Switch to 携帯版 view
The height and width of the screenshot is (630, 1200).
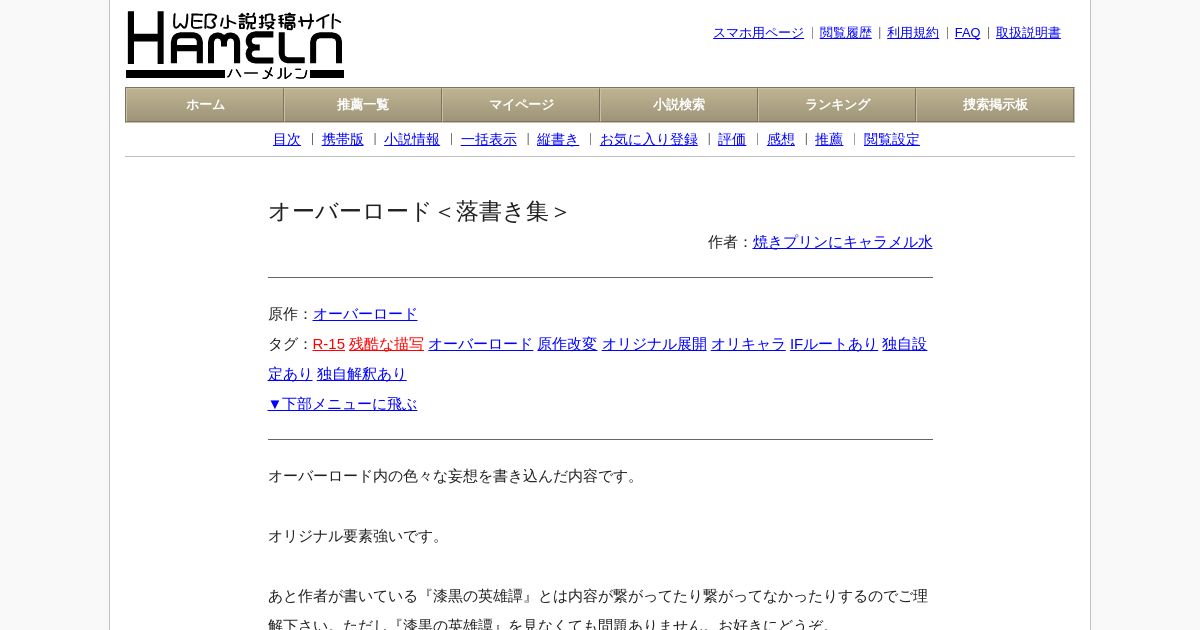point(343,140)
